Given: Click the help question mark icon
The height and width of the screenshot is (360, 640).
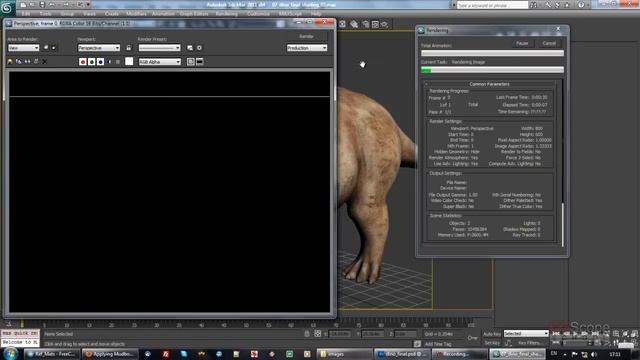Looking at the screenshot, I should (x=581, y=5).
